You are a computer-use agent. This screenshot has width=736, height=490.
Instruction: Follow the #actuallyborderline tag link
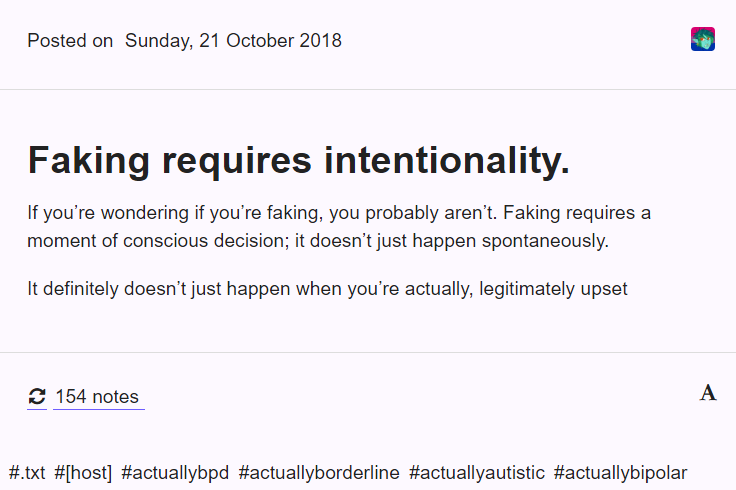coord(319,473)
